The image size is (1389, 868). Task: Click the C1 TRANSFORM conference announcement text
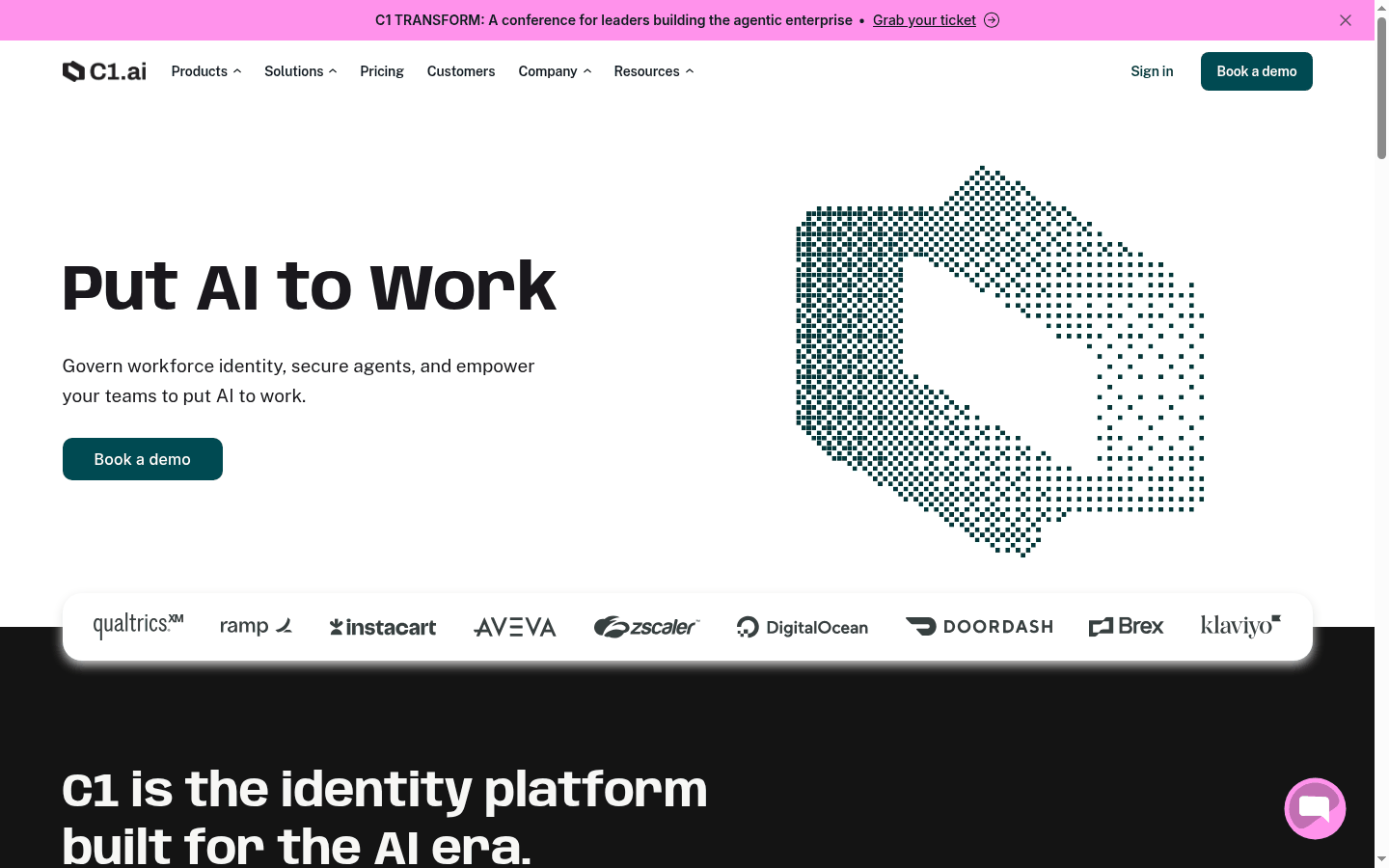[613, 20]
